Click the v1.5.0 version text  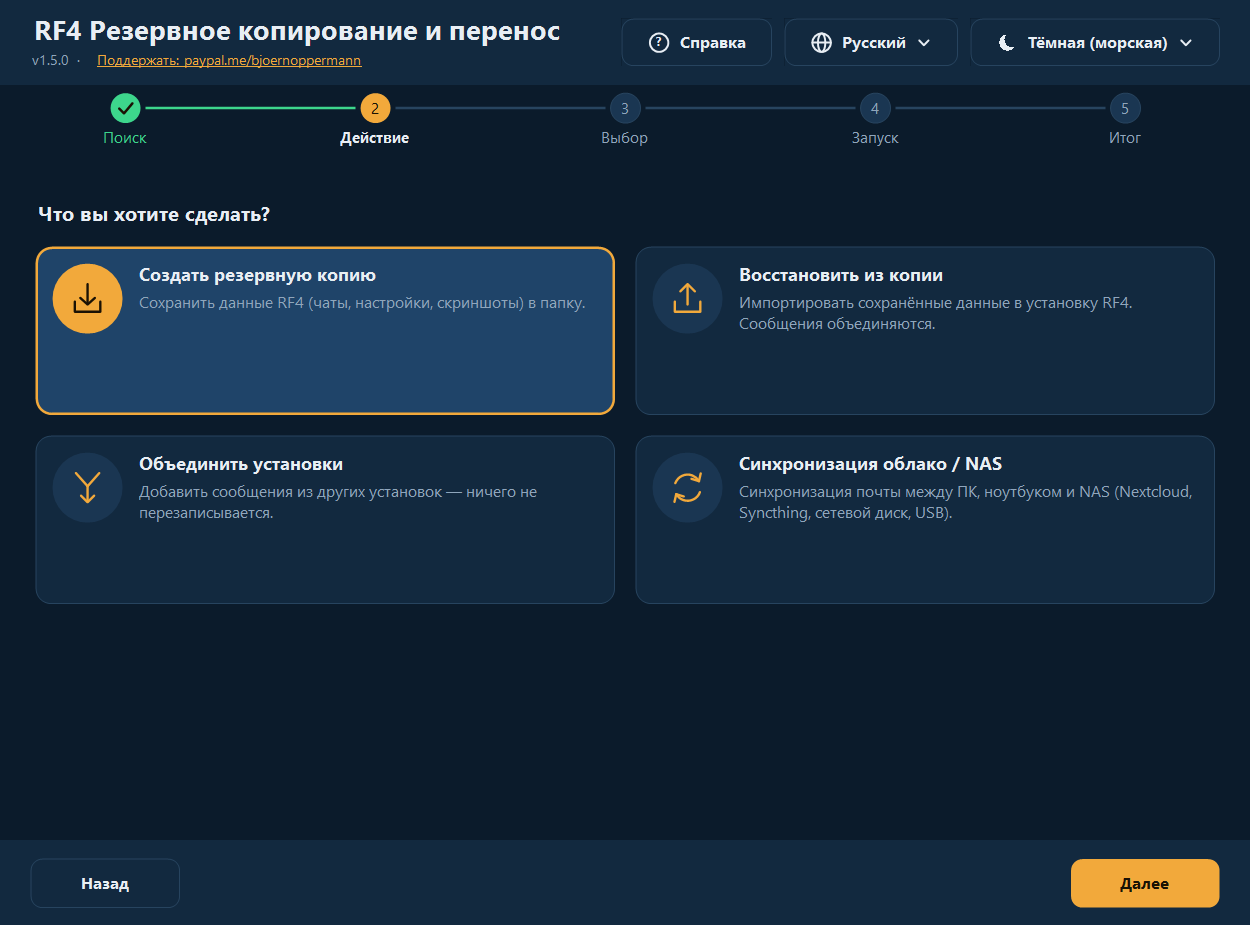point(50,61)
